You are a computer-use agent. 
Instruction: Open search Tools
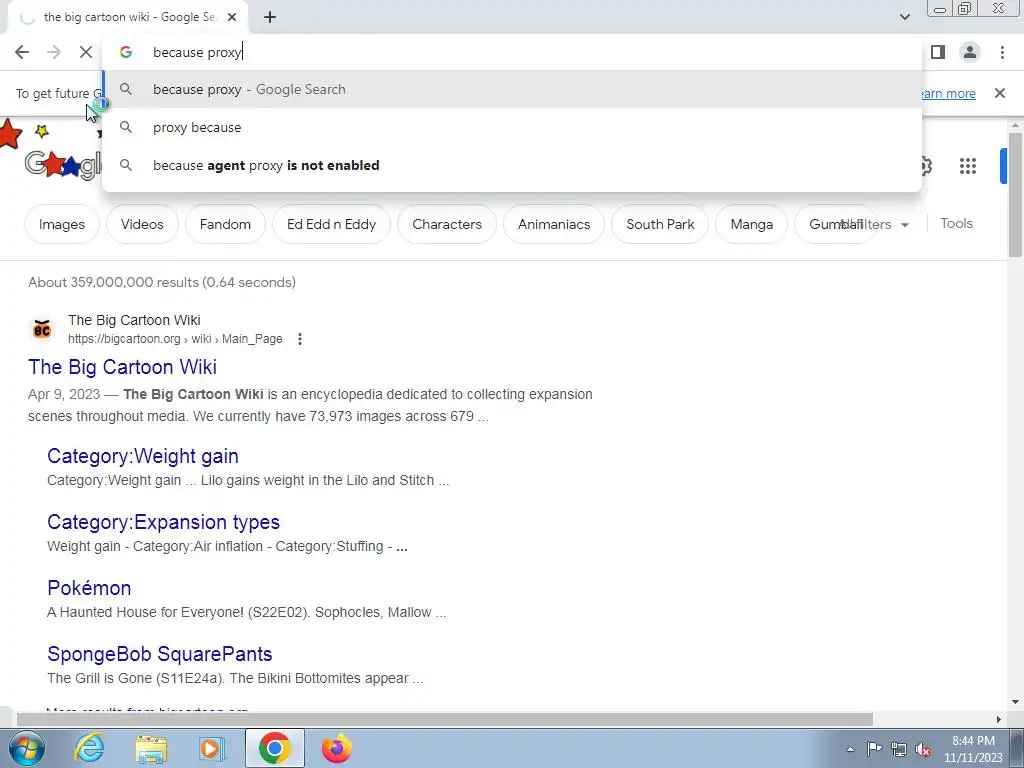956,223
